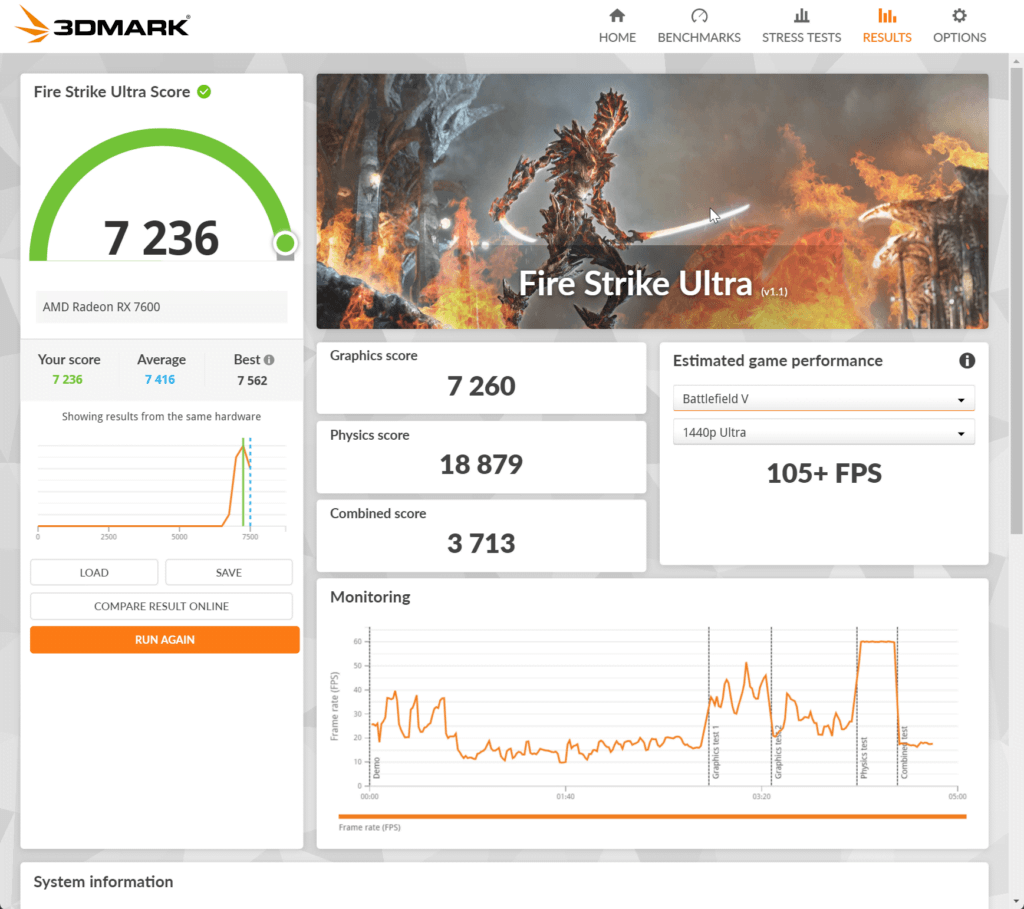Click the Home icon in navigation
This screenshot has height=909, width=1024.
click(x=617, y=16)
